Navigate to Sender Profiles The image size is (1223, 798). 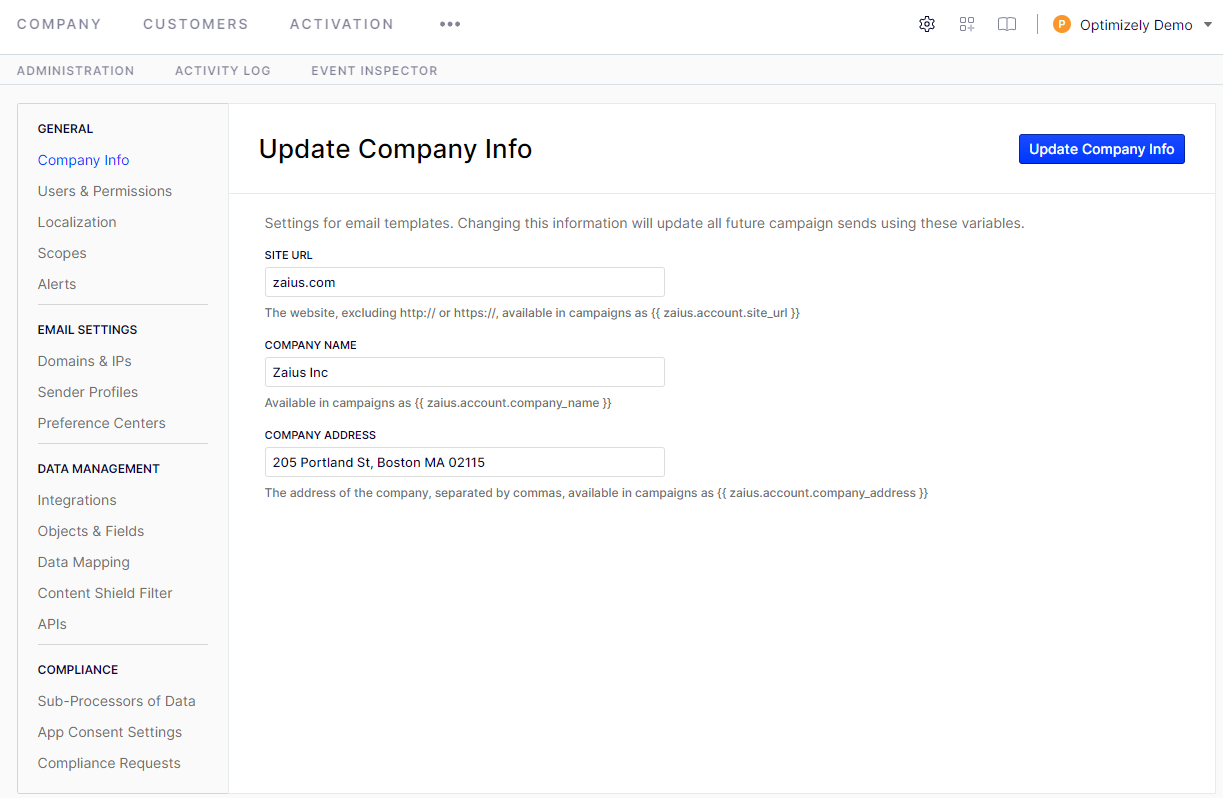[x=87, y=391]
